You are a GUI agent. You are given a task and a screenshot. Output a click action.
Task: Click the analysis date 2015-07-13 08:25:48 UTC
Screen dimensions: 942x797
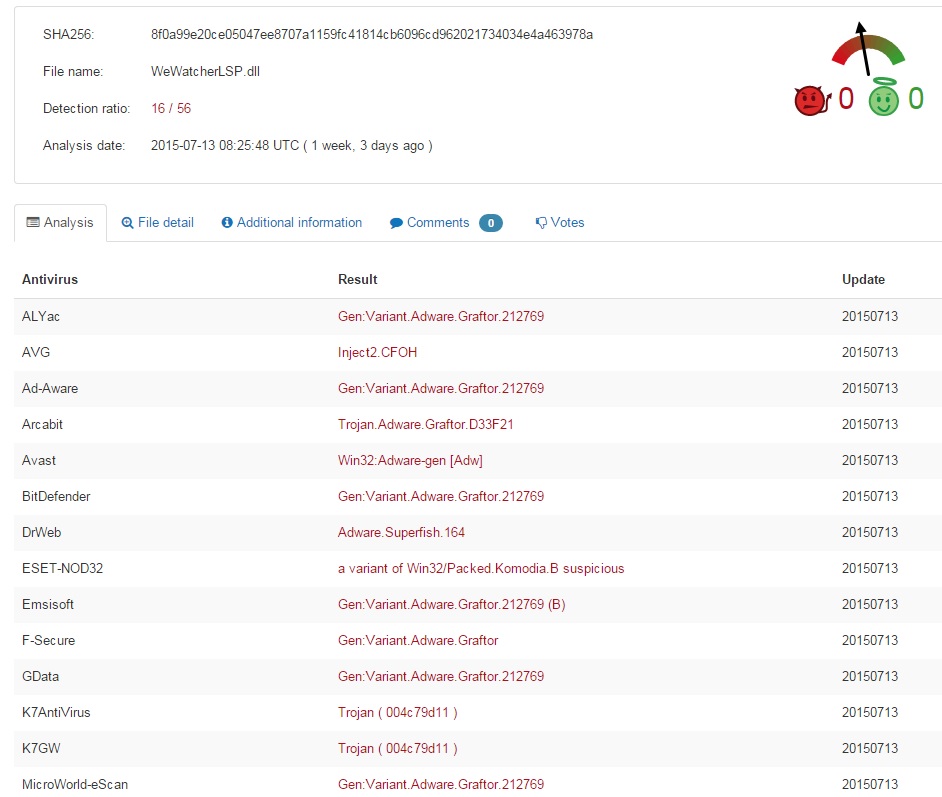pyautogui.click(x=225, y=145)
